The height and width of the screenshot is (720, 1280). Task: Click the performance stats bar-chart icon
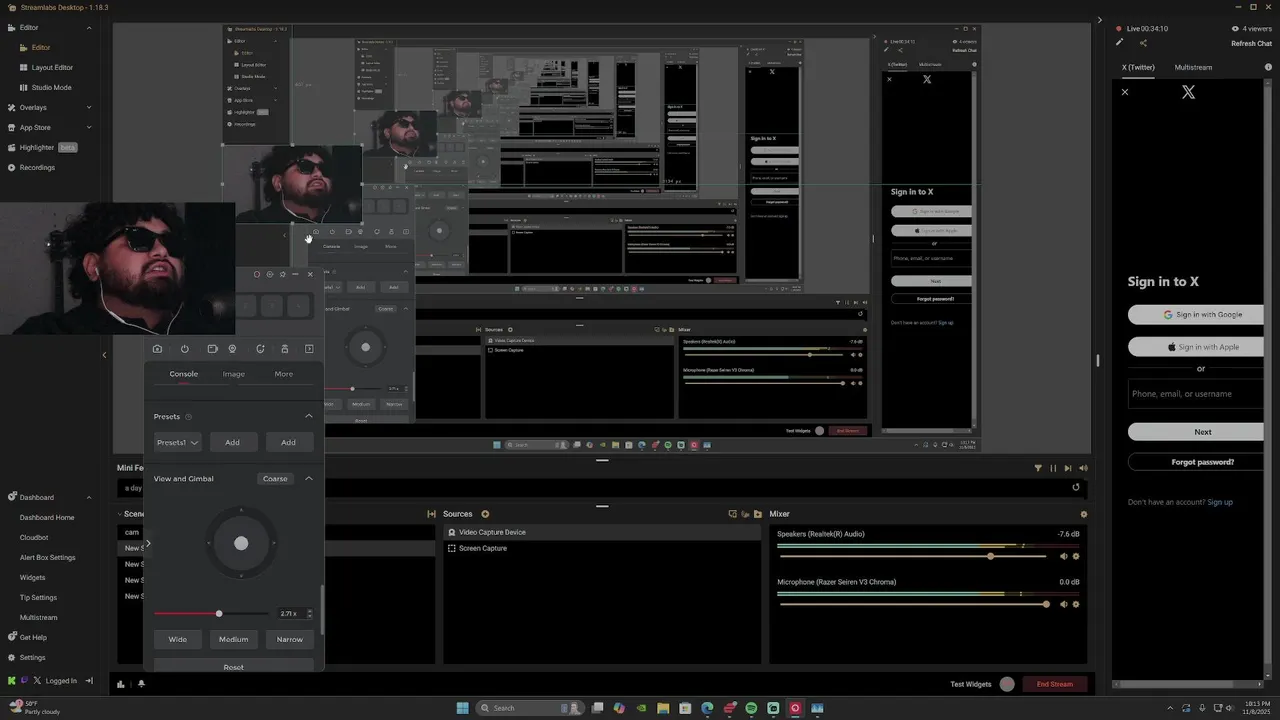(x=121, y=684)
